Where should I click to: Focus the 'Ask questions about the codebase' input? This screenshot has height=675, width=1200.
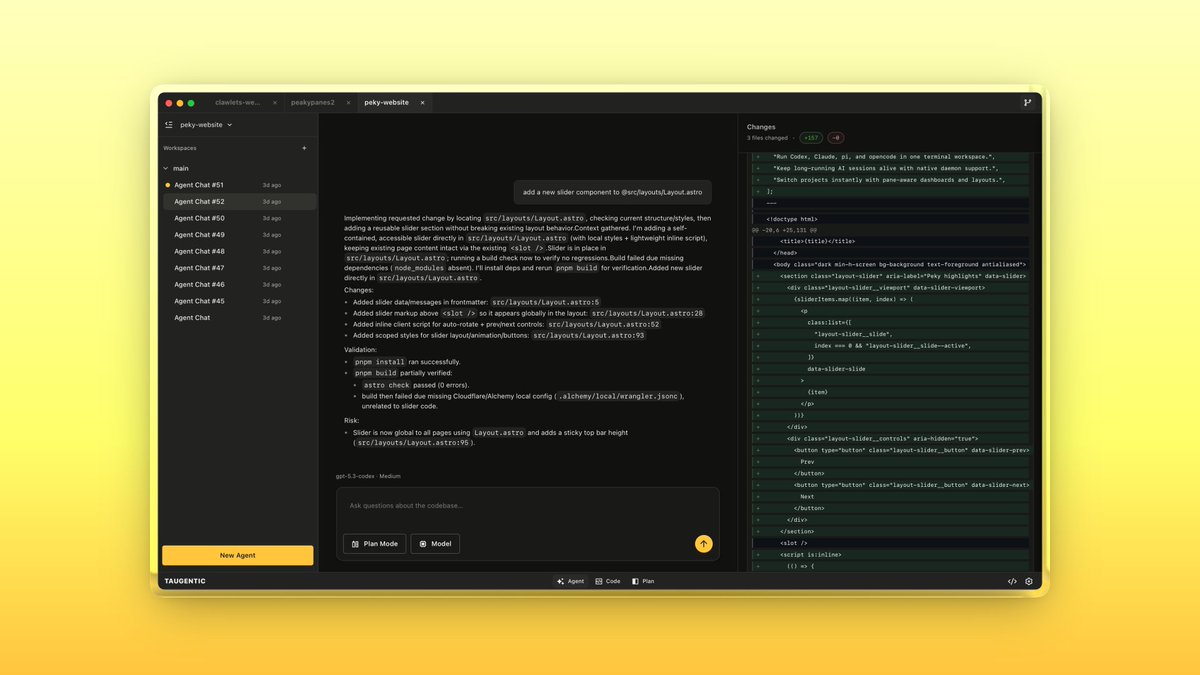tap(527, 506)
